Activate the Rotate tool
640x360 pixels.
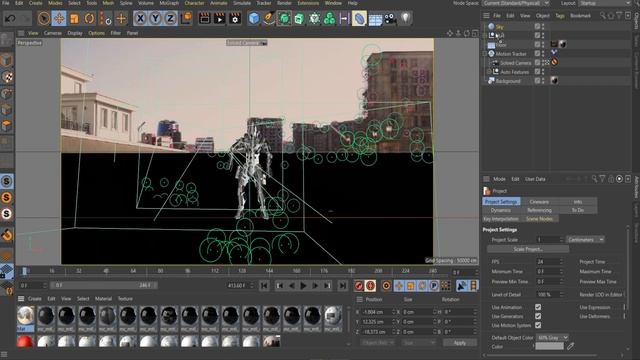[89, 18]
